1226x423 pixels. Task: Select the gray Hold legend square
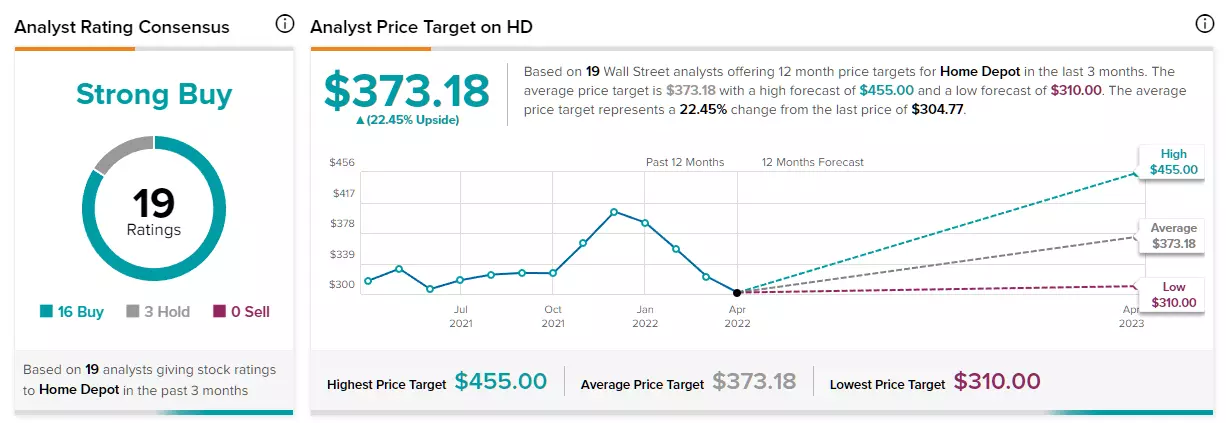132,312
